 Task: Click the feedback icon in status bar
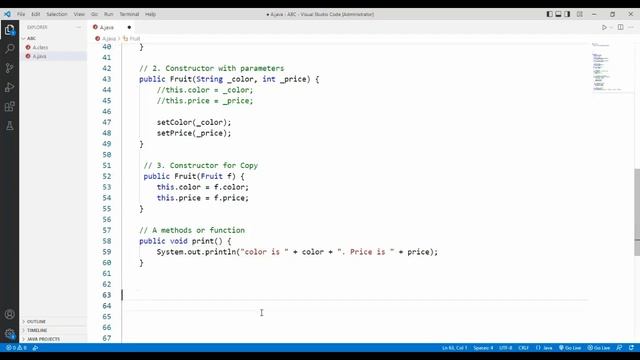click(x=619, y=348)
